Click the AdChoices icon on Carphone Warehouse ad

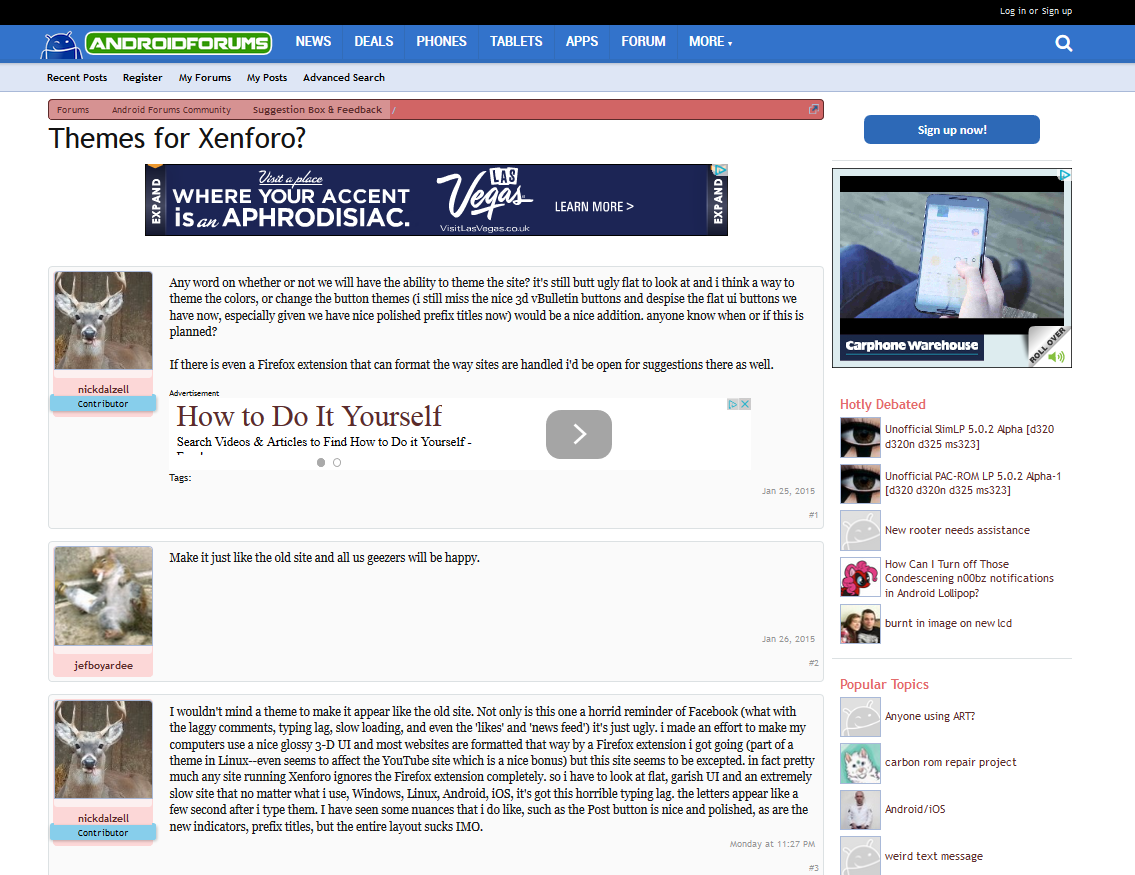pyautogui.click(x=1065, y=175)
